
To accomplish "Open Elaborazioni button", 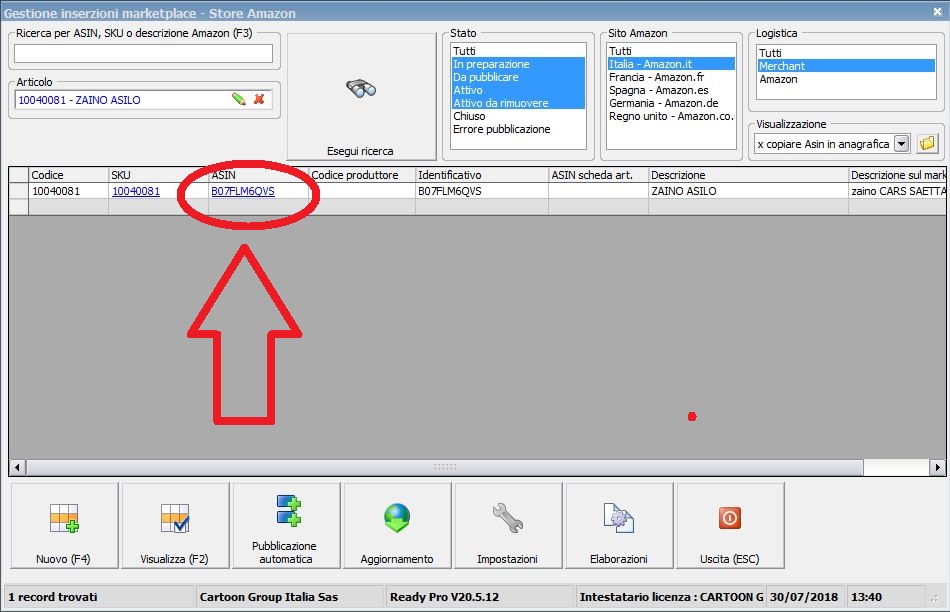I will click(619, 525).
